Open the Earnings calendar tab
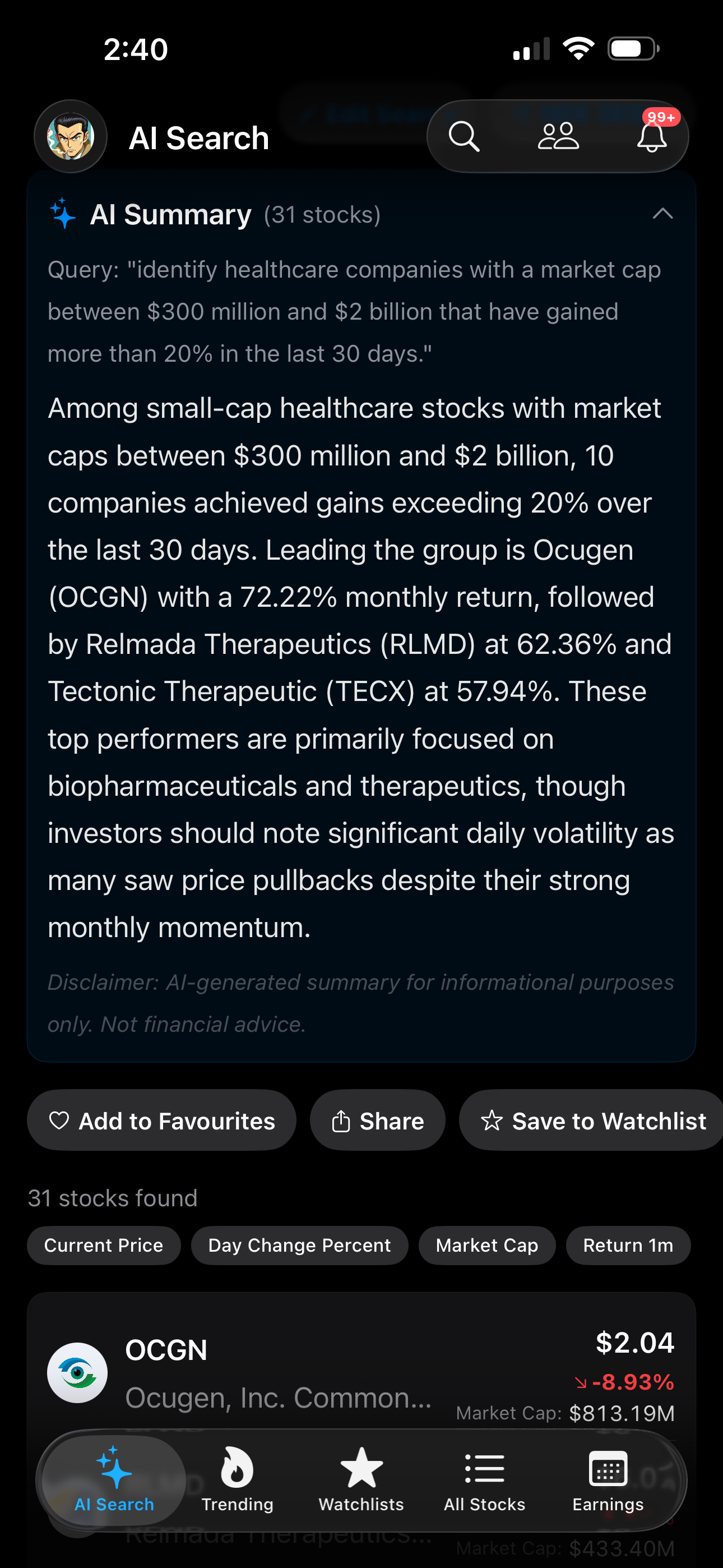 [608, 1481]
